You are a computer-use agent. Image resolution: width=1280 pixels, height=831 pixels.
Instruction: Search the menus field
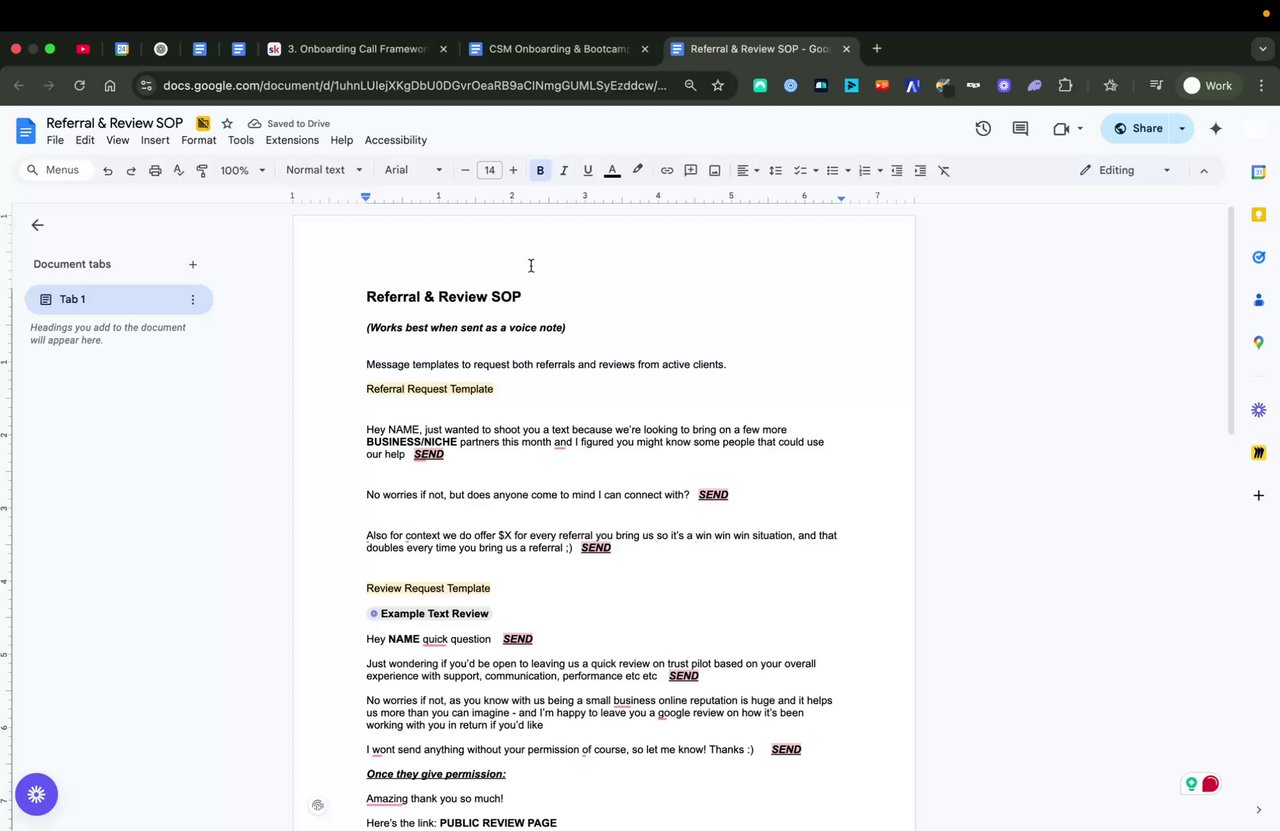point(58,171)
